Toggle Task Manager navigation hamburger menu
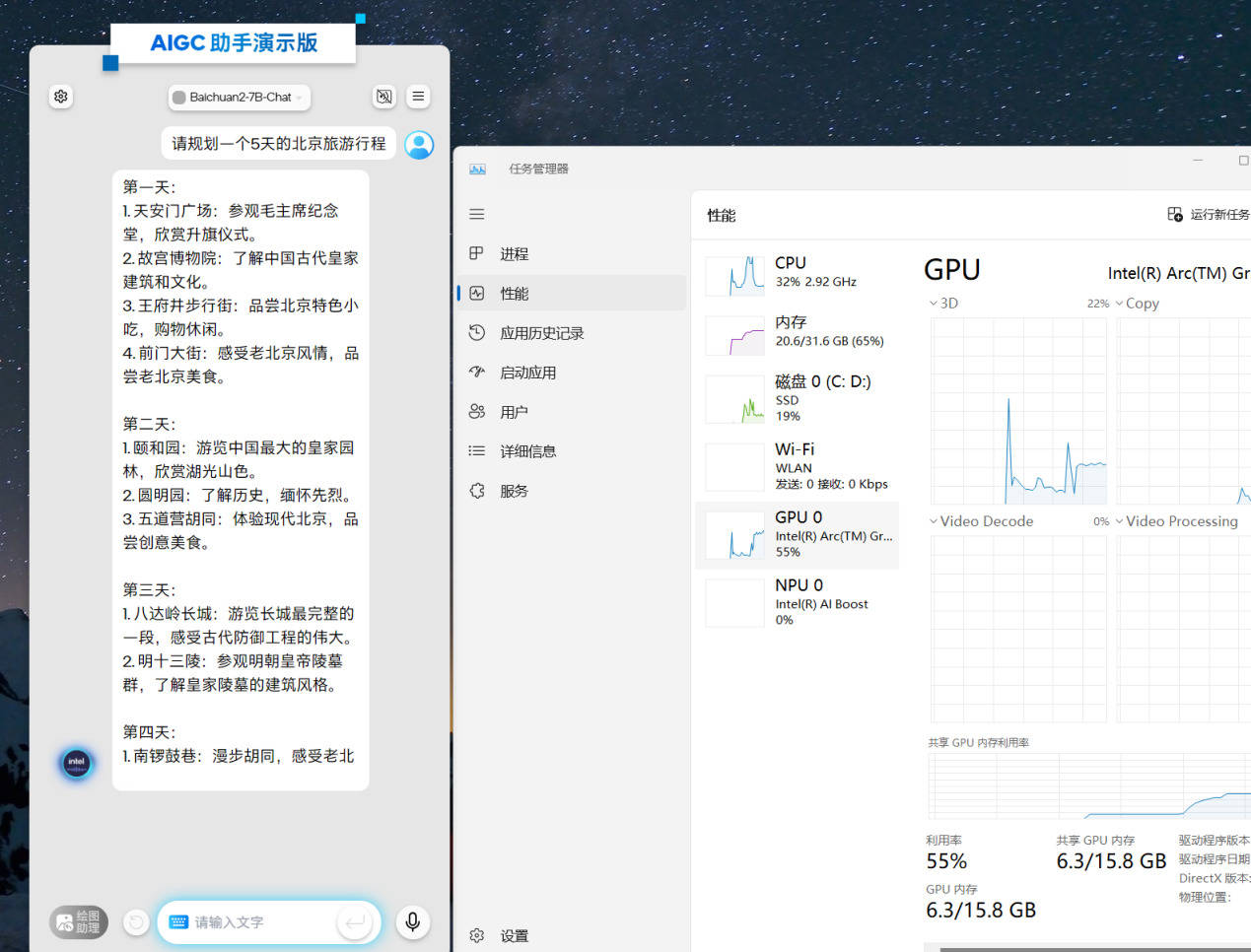1251x952 pixels. pos(477,215)
